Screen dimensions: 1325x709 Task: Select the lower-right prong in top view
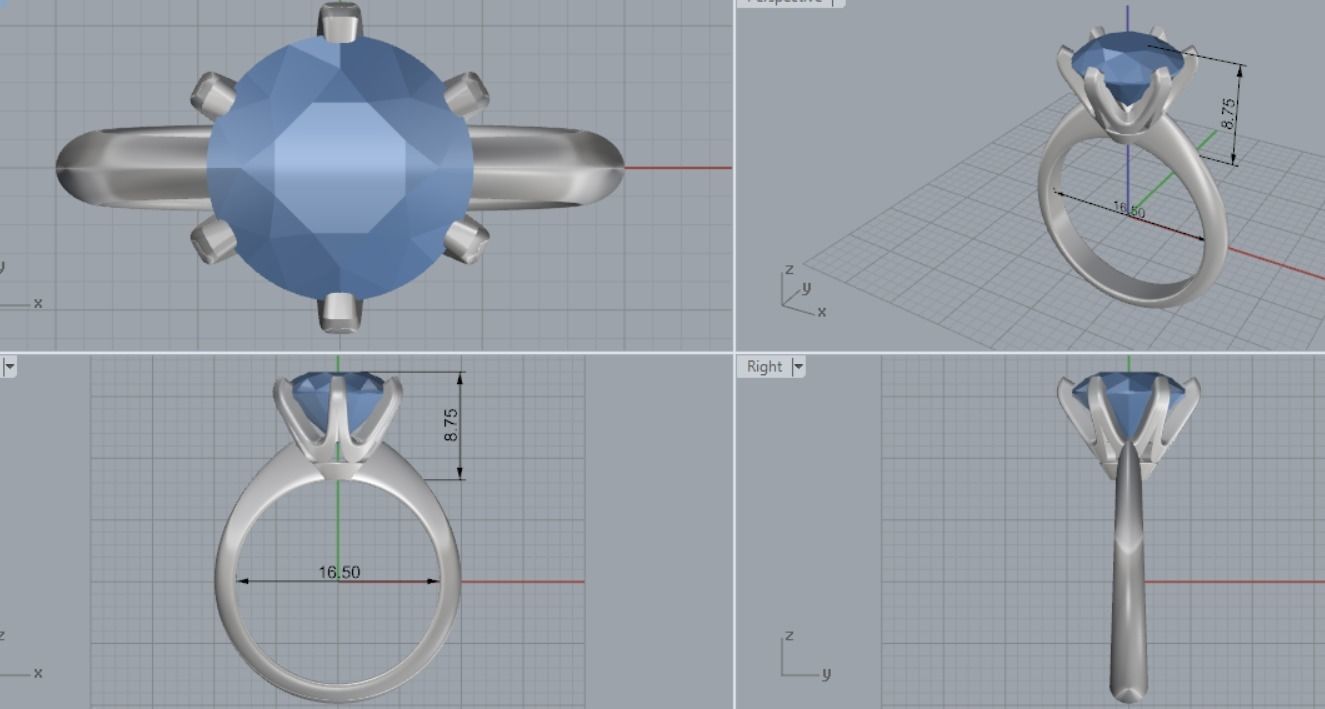[x=466, y=241]
